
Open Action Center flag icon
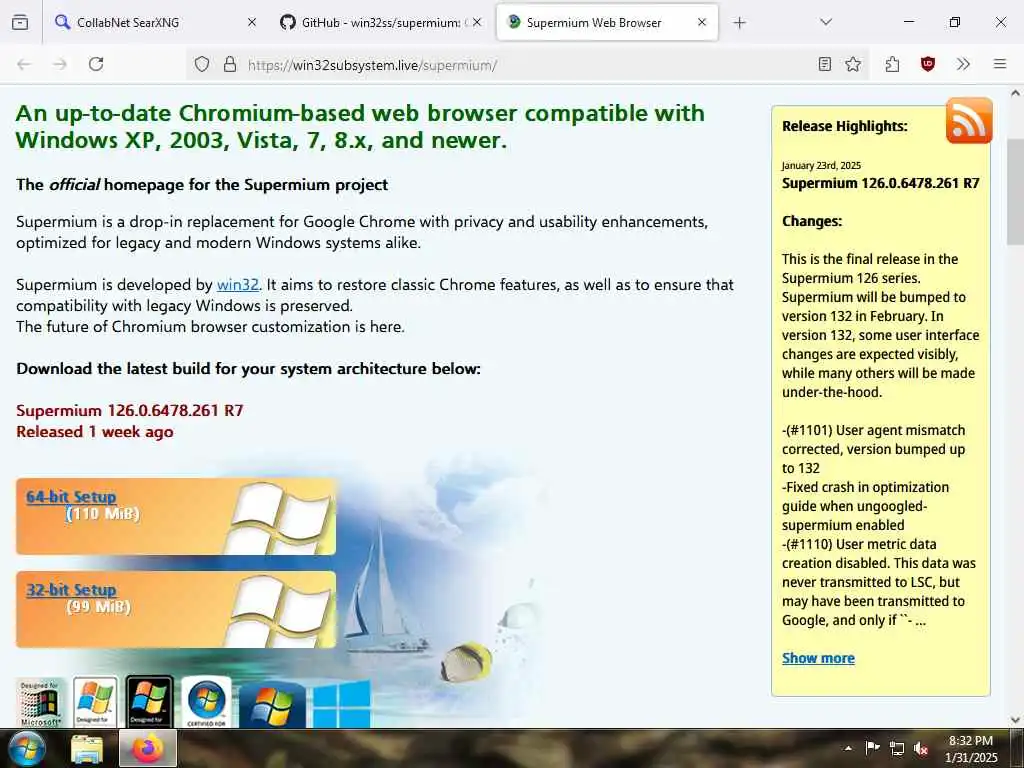[872, 748]
